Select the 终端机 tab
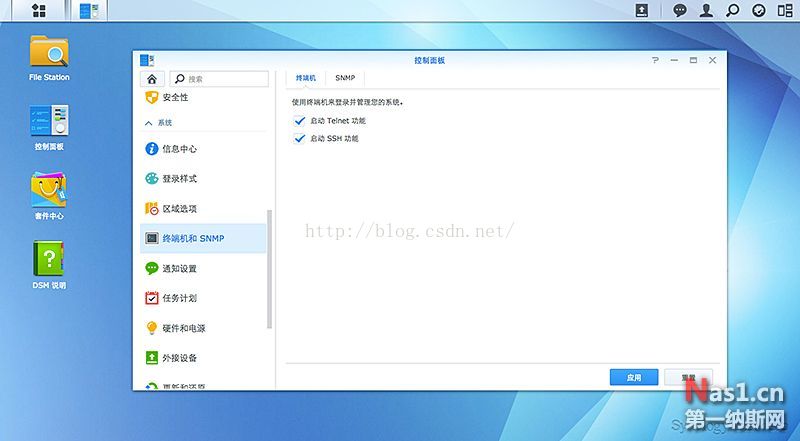The height and width of the screenshot is (441, 800). (x=304, y=78)
